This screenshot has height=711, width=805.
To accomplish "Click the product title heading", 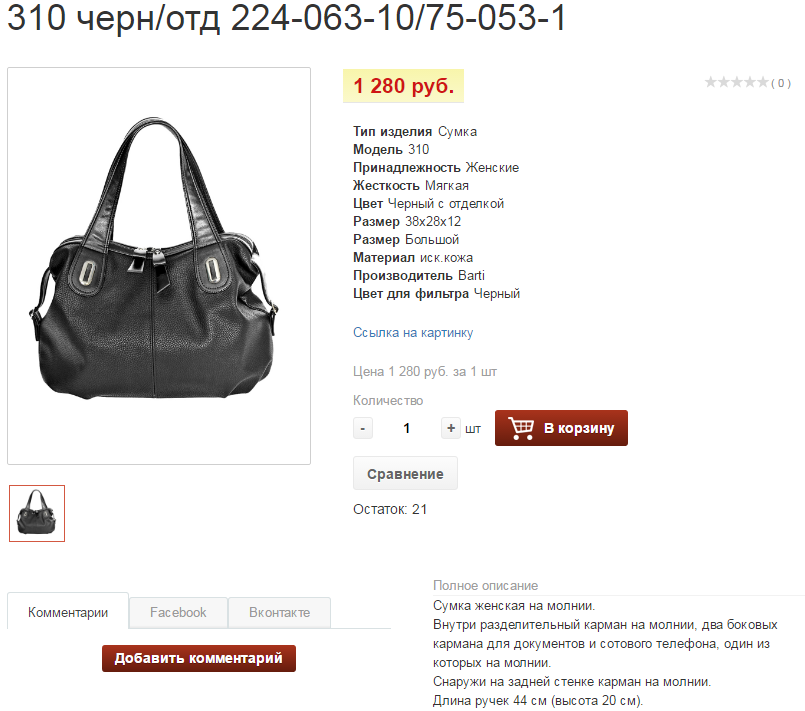I will (x=286, y=17).
